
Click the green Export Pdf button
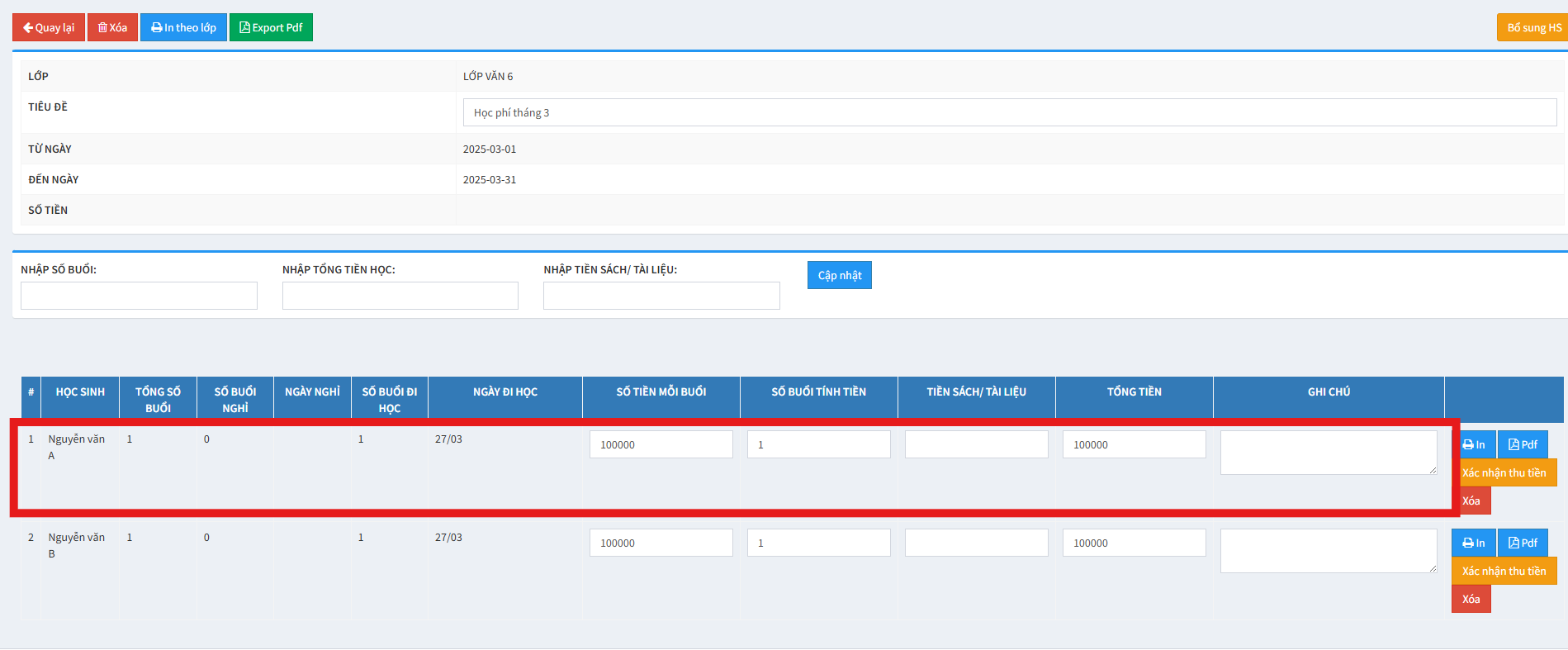[271, 27]
